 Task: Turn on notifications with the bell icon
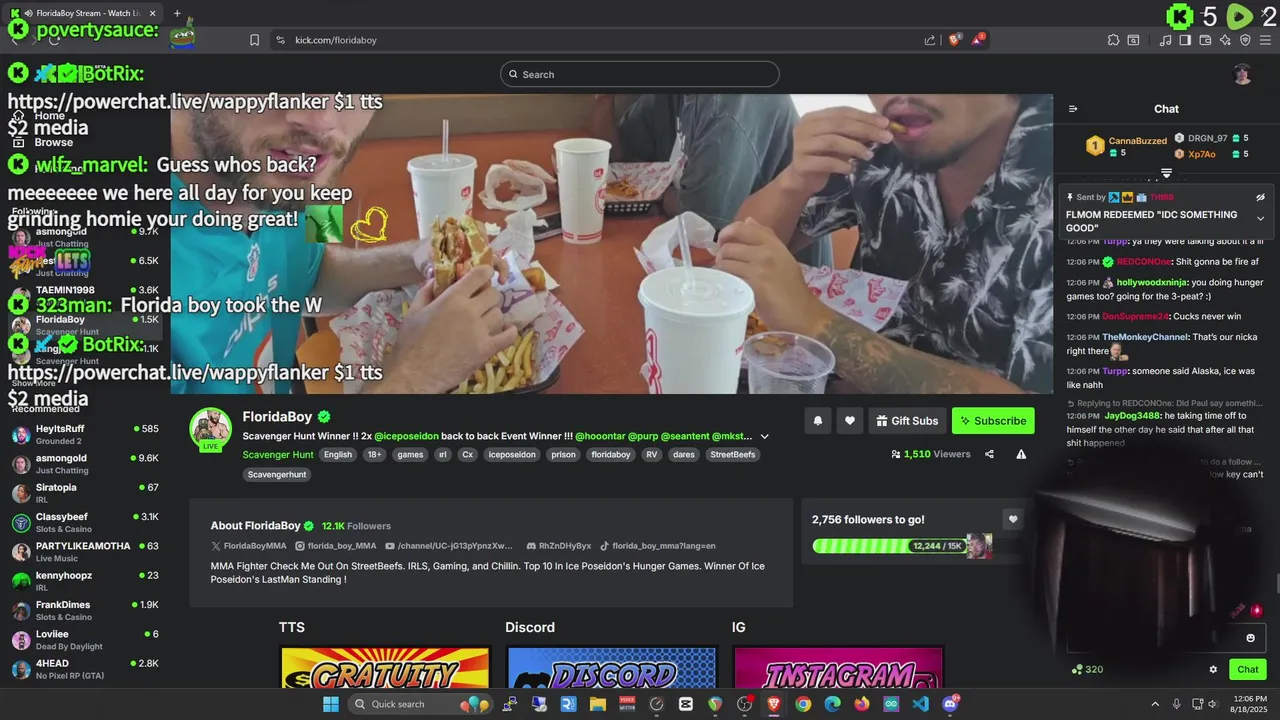tap(818, 421)
